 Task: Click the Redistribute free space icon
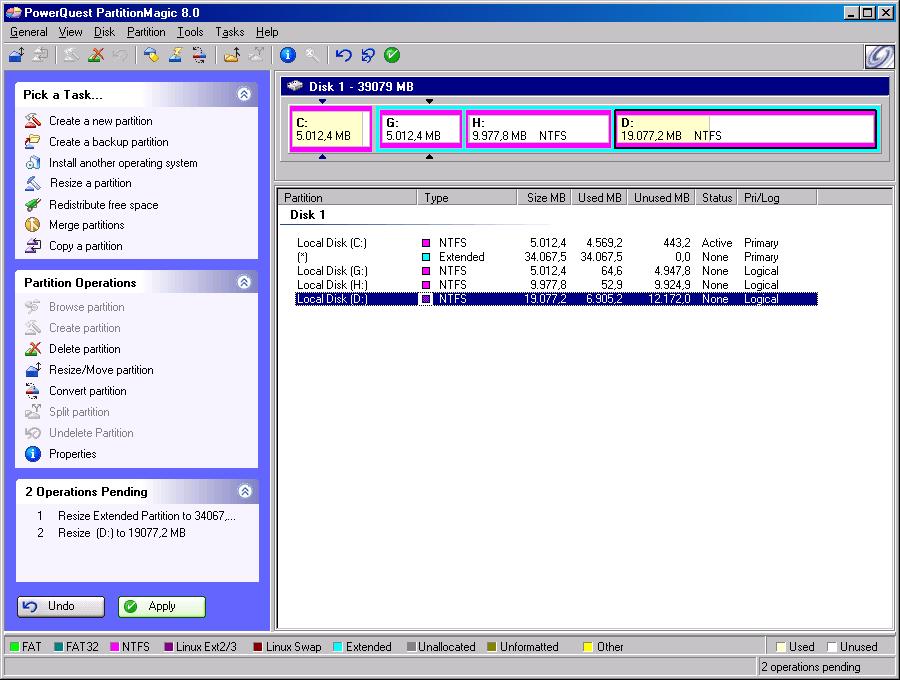[33, 204]
